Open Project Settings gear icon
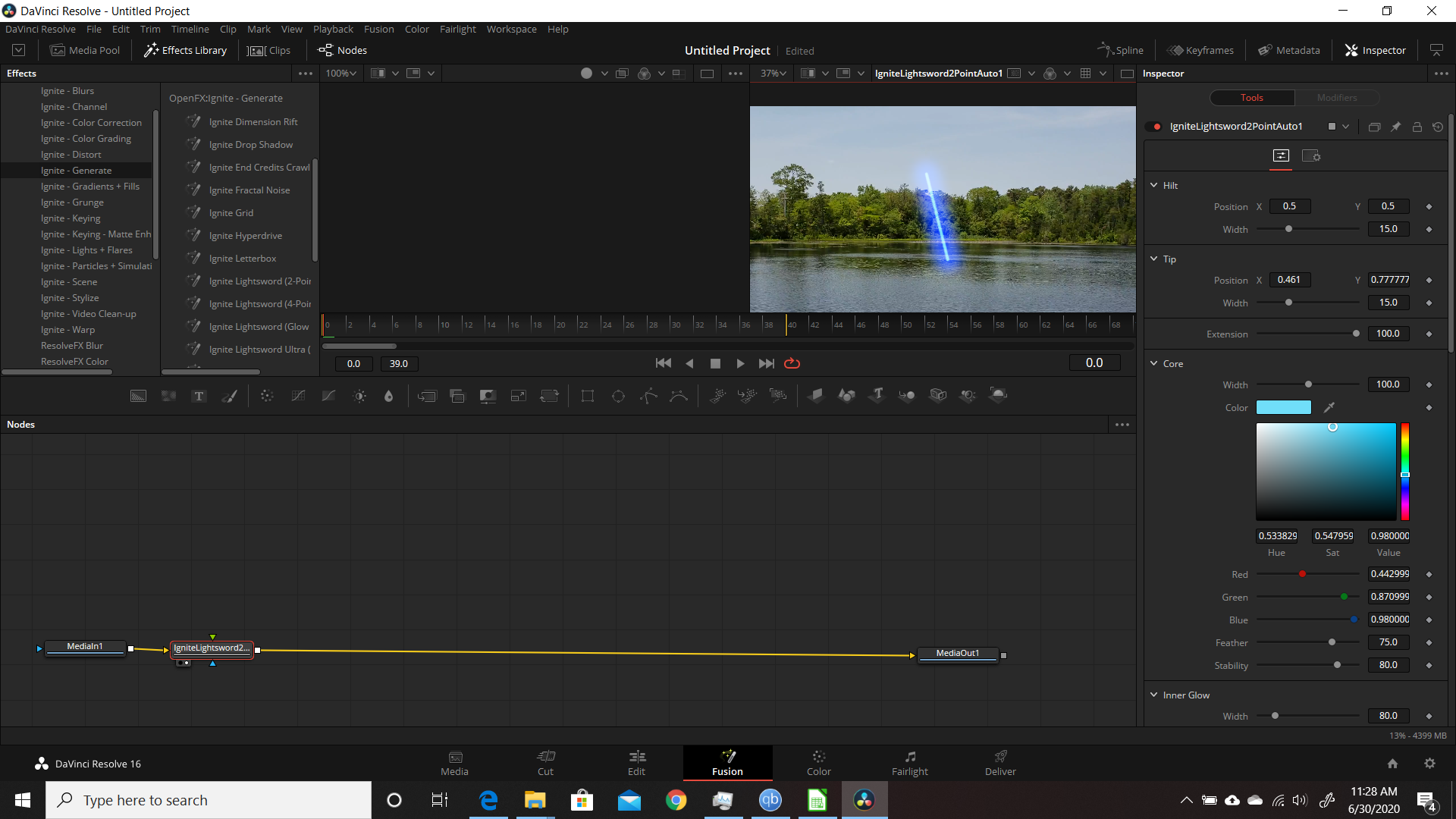 pos(1429,764)
